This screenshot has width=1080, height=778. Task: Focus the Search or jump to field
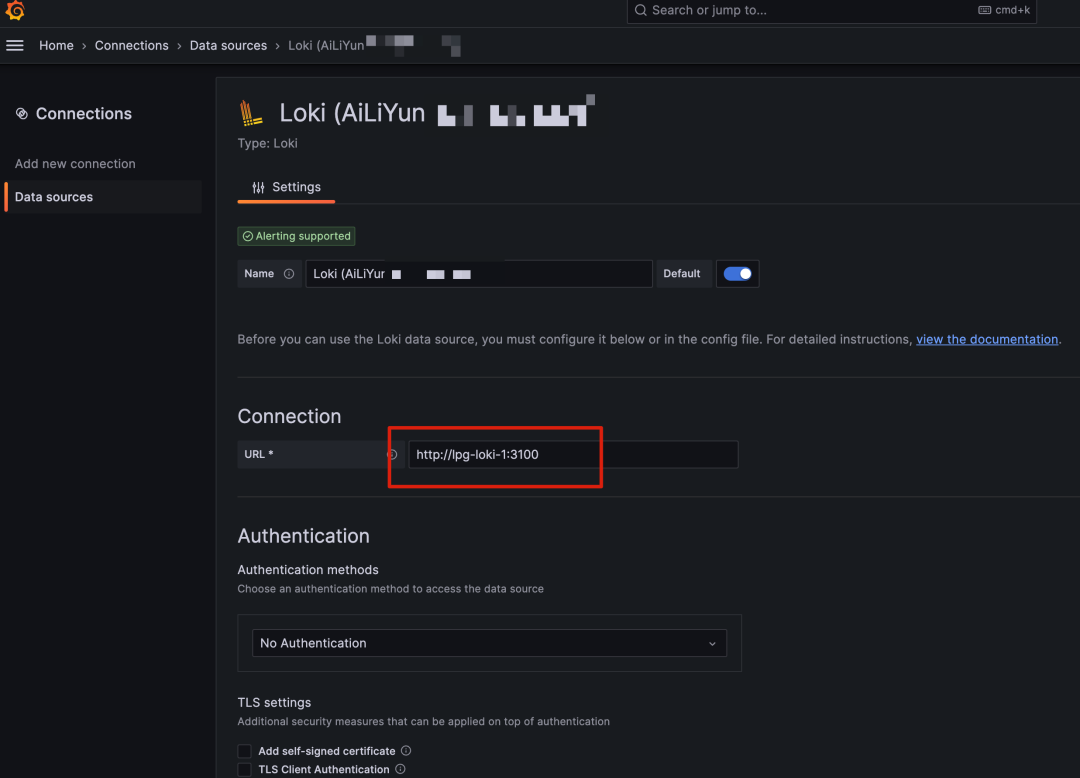[x=831, y=10]
